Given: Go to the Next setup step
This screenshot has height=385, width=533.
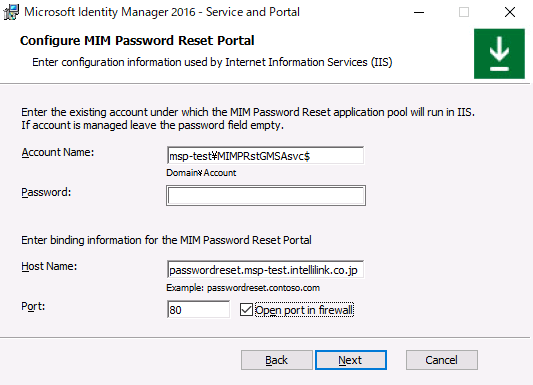Looking at the screenshot, I should [x=351, y=360].
